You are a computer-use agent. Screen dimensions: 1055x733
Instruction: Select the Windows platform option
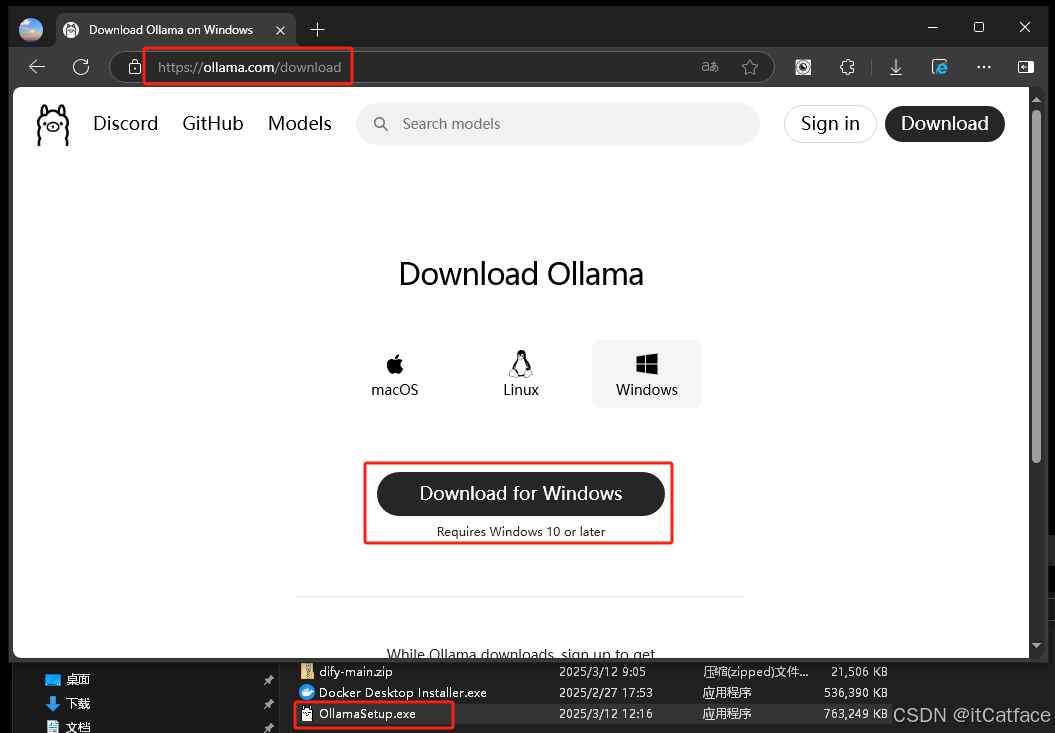[647, 374]
